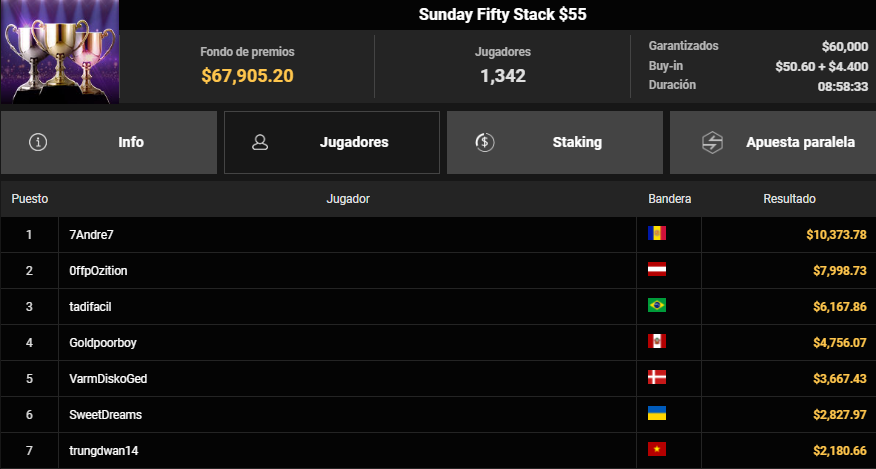This screenshot has height=469, width=876.
Task: Click the Staking dollar coin icon
Action: (484, 142)
